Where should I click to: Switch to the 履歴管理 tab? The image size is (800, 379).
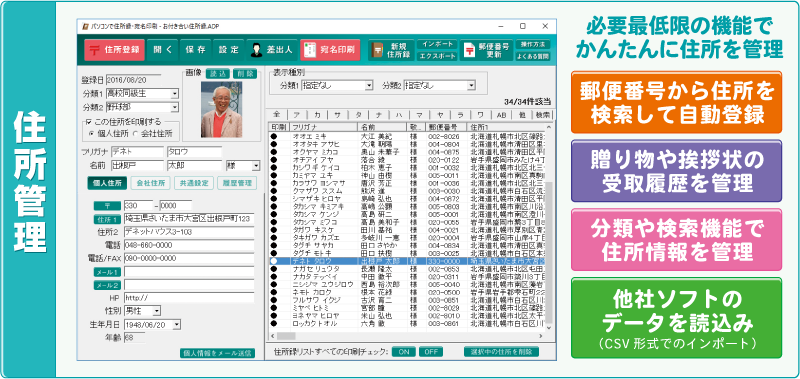point(237,183)
